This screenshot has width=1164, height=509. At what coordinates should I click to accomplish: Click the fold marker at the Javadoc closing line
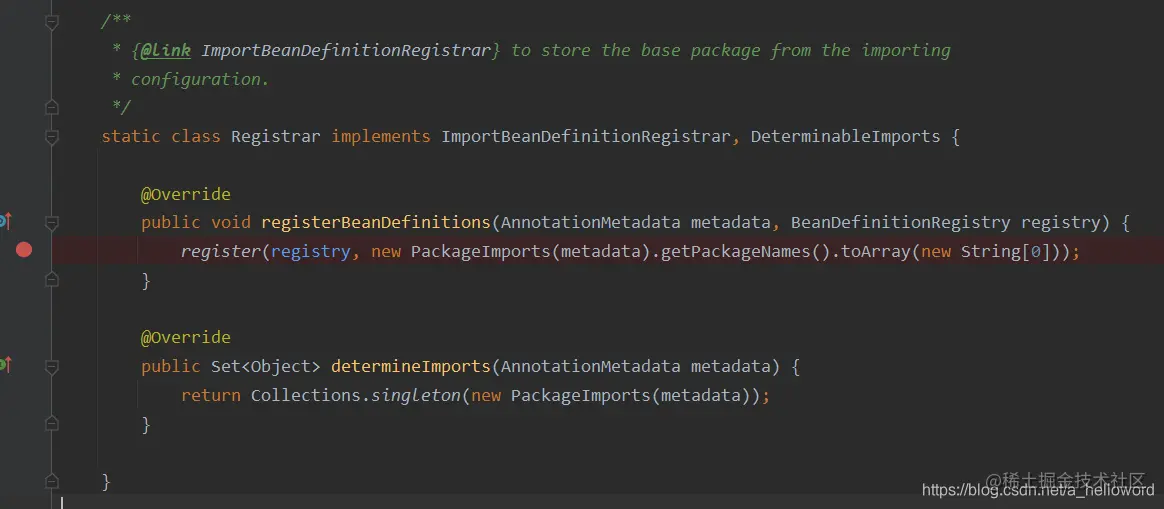pyautogui.click(x=51, y=108)
